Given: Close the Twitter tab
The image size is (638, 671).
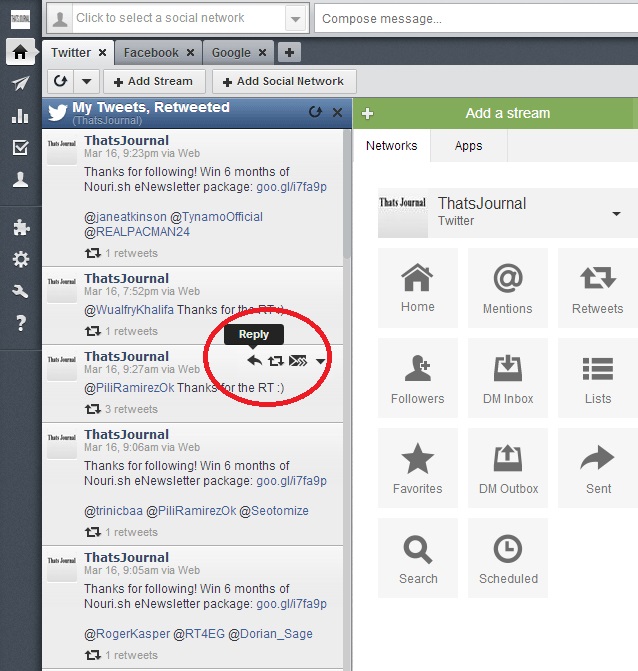Looking at the screenshot, I should pyautogui.click(x=102, y=53).
